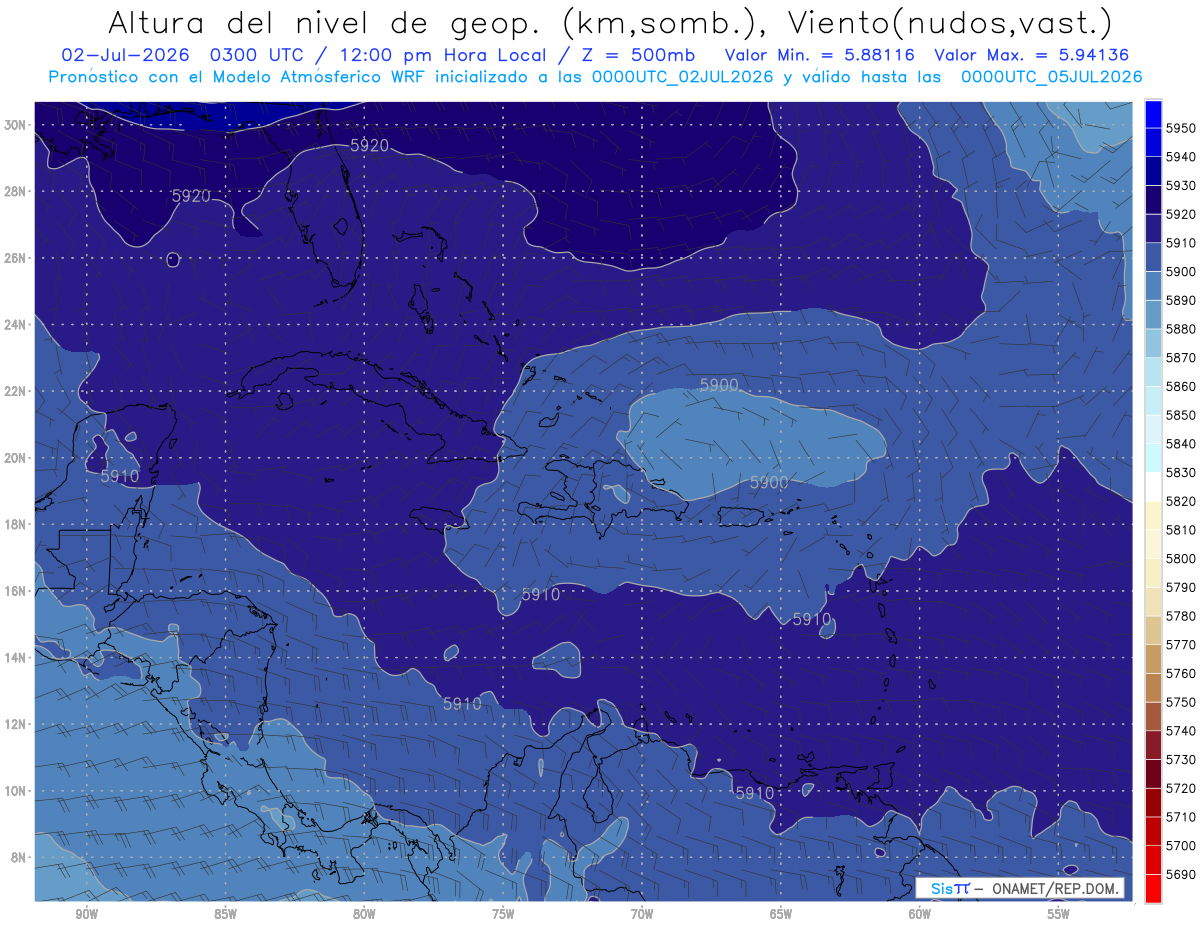Click the '60W' longitude axis label
The height and width of the screenshot is (927, 1200).
[x=920, y=913]
